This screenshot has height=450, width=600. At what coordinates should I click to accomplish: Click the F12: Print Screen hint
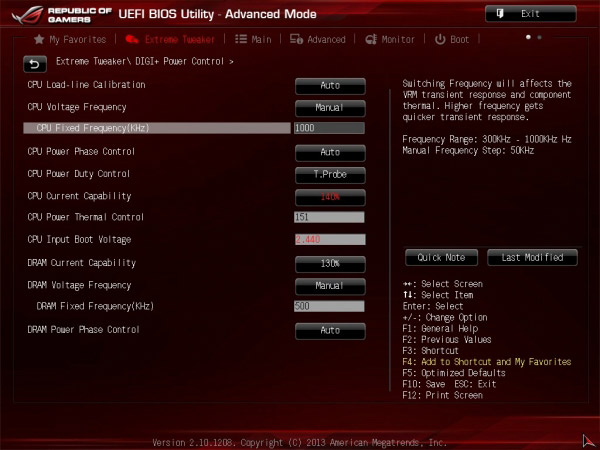click(x=442, y=395)
